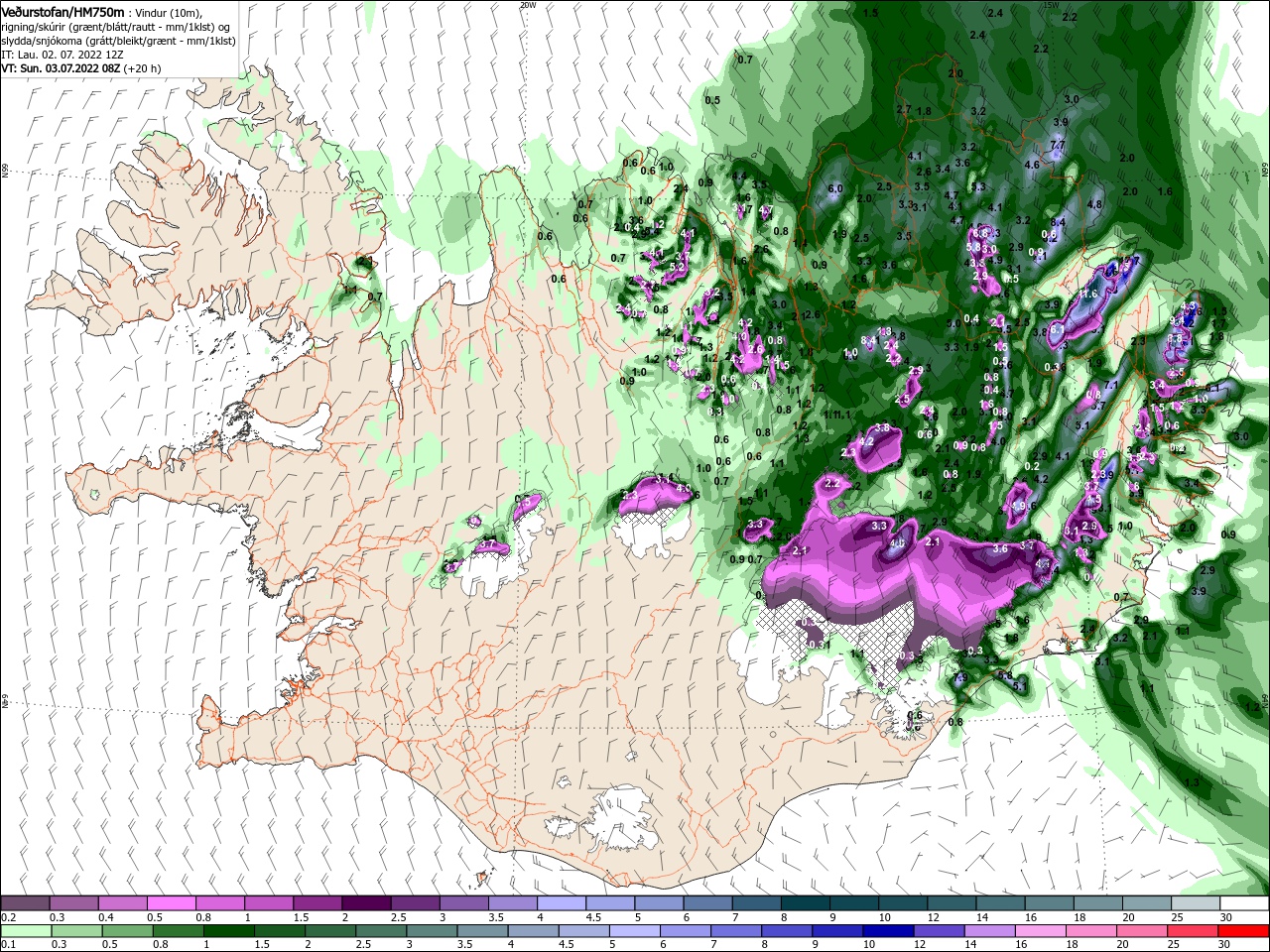Select the grey-teal 18 swatch on snow scale

pyautogui.click(x=1099, y=903)
